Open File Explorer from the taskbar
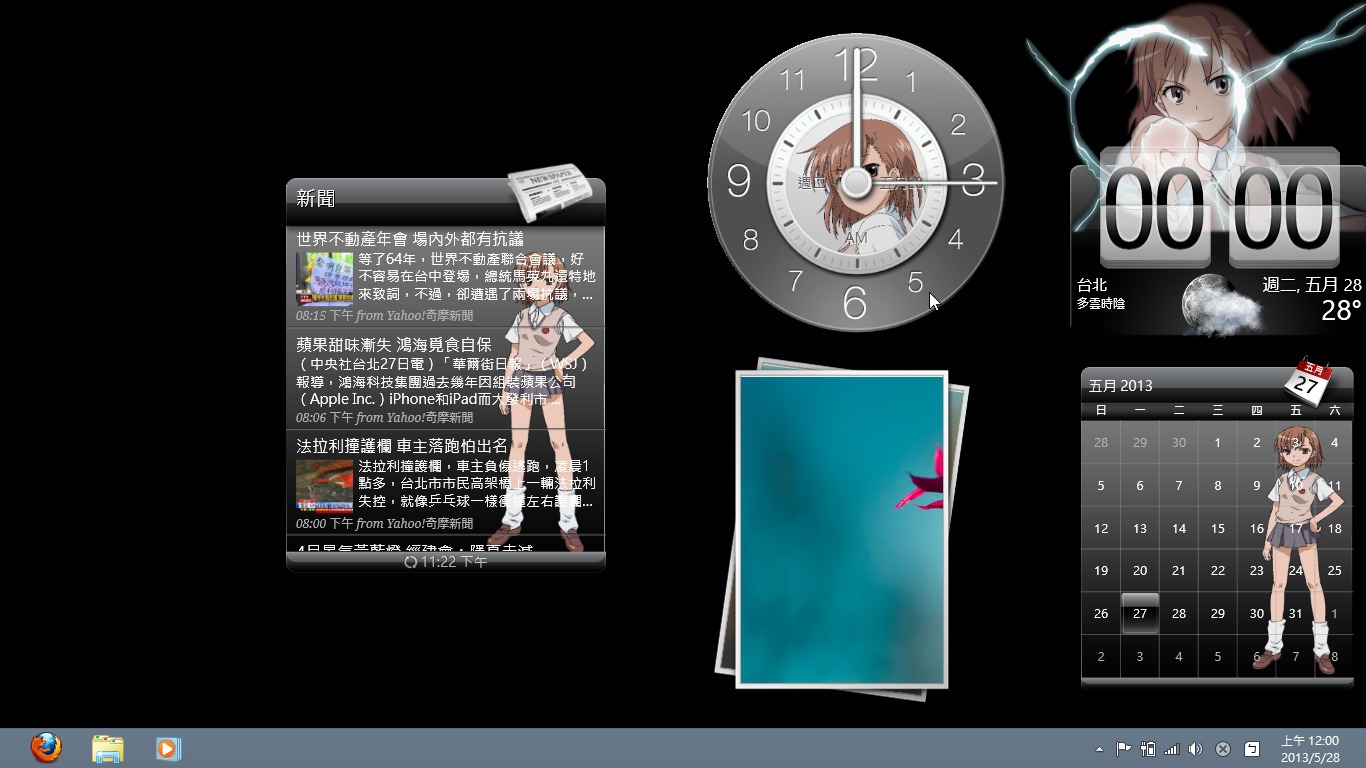The image size is (1366, 768). (107, 748)
